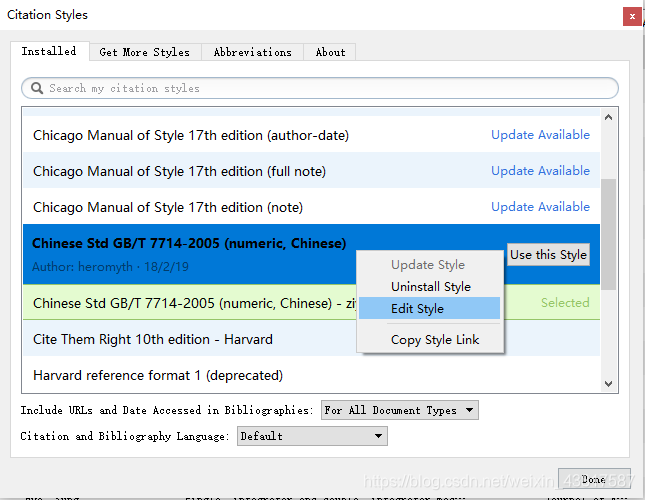Viewport: 645px width, 500px height.
Task: Focus the Search my citation styles field
Action: [320, 88]
